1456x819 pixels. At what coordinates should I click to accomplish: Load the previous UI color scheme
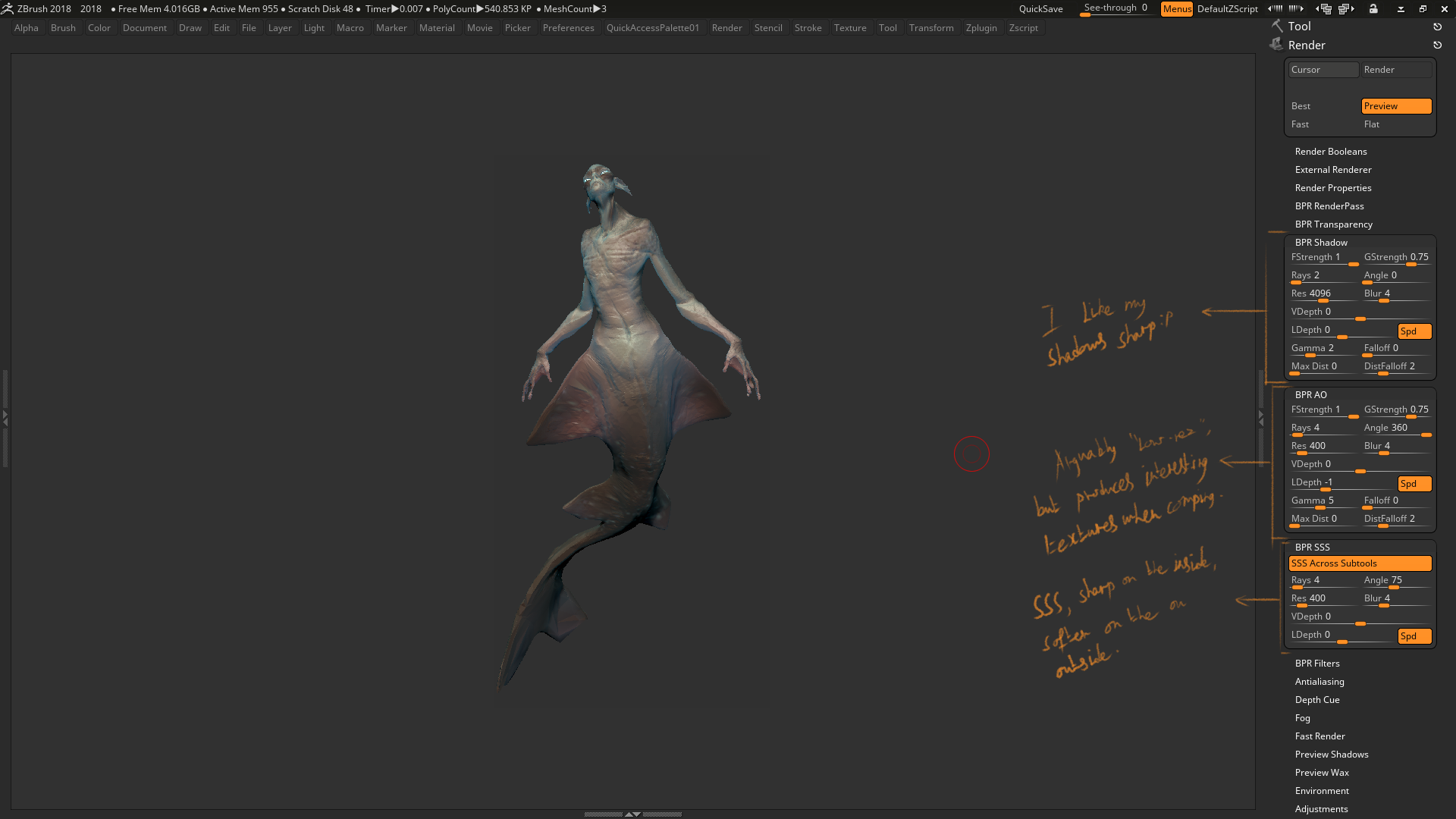pos(1276,9)
